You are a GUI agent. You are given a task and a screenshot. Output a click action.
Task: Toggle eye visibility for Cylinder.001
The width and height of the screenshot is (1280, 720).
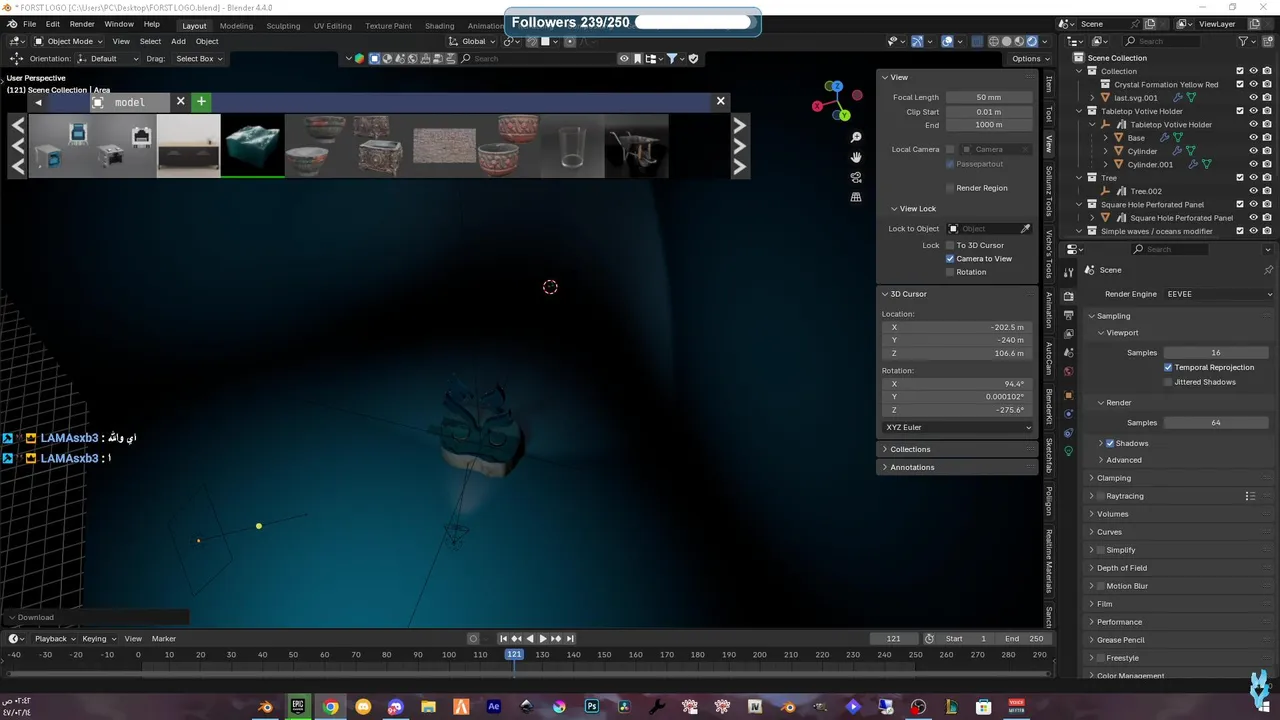1253,164
